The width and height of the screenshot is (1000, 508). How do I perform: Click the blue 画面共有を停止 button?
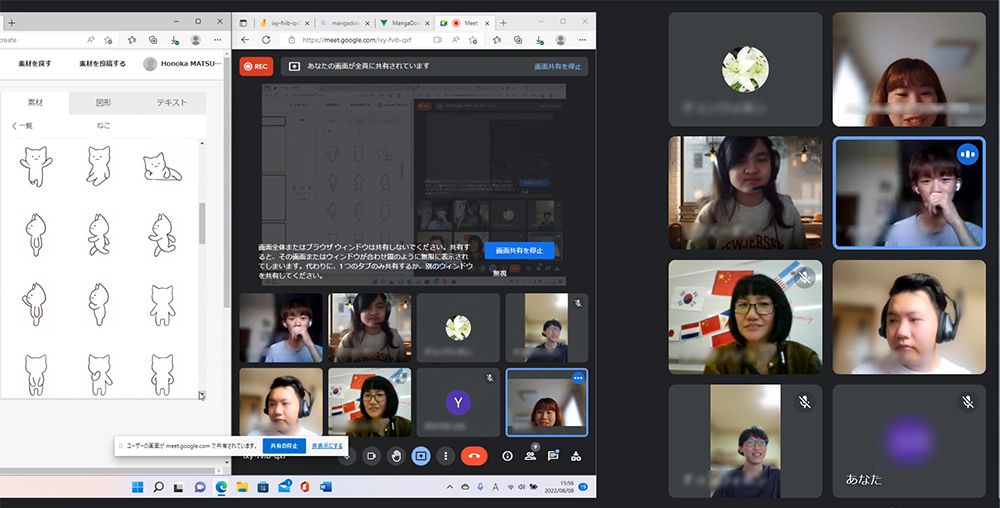click(519, 250)
